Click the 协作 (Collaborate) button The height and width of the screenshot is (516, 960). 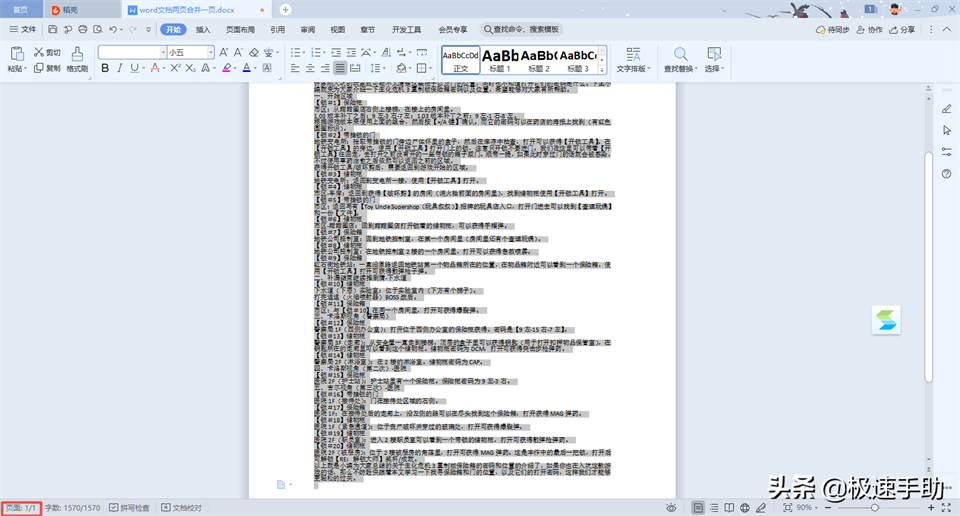pos(870,30)
